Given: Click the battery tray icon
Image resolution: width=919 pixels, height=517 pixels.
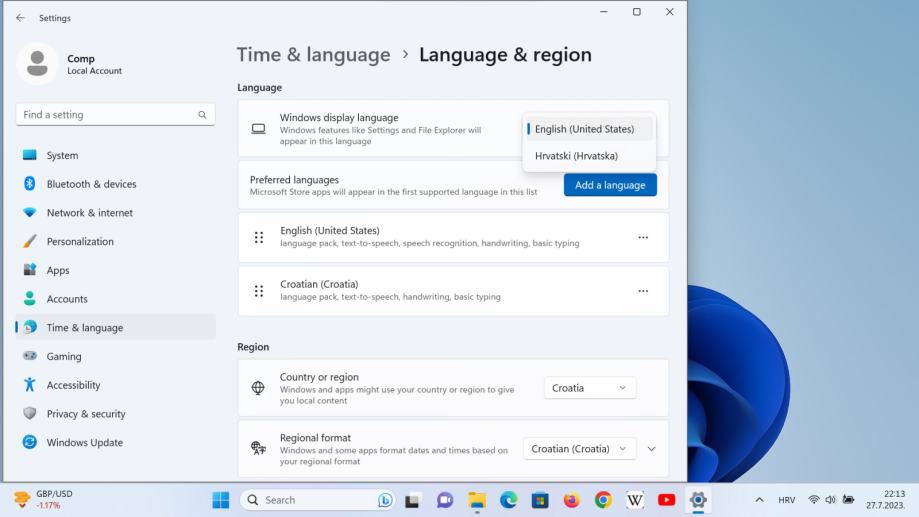Looking at the screenshot, I should pyautogui.click(x=848, y=500).
